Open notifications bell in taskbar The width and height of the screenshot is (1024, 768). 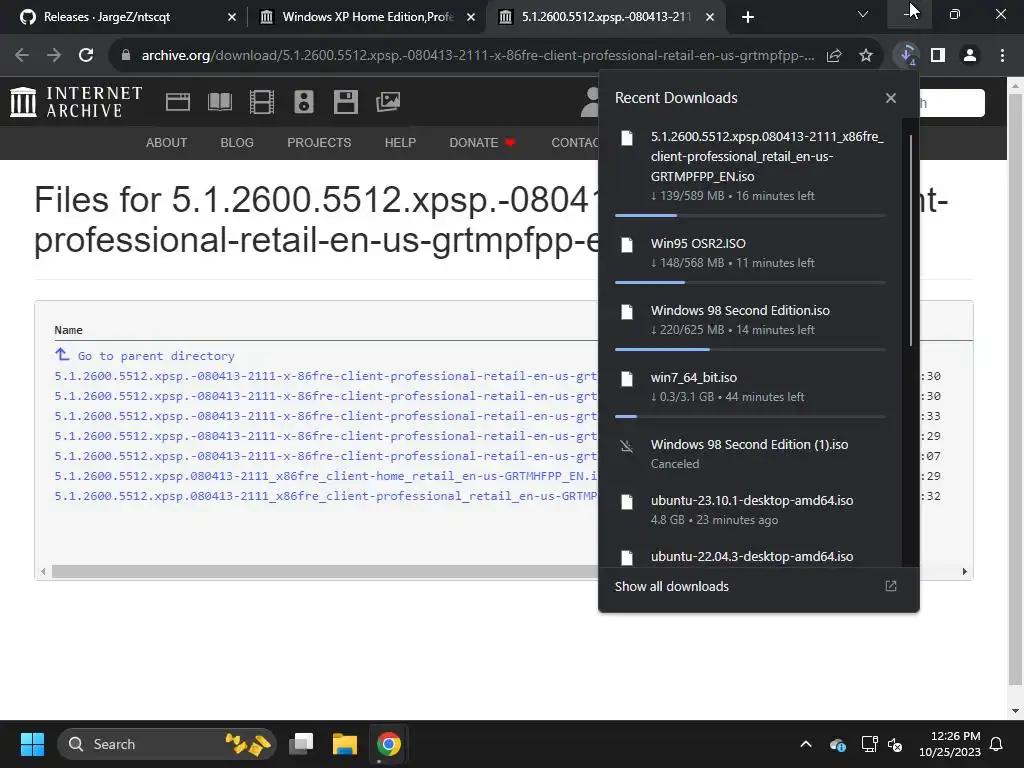(x=997, y=744)
